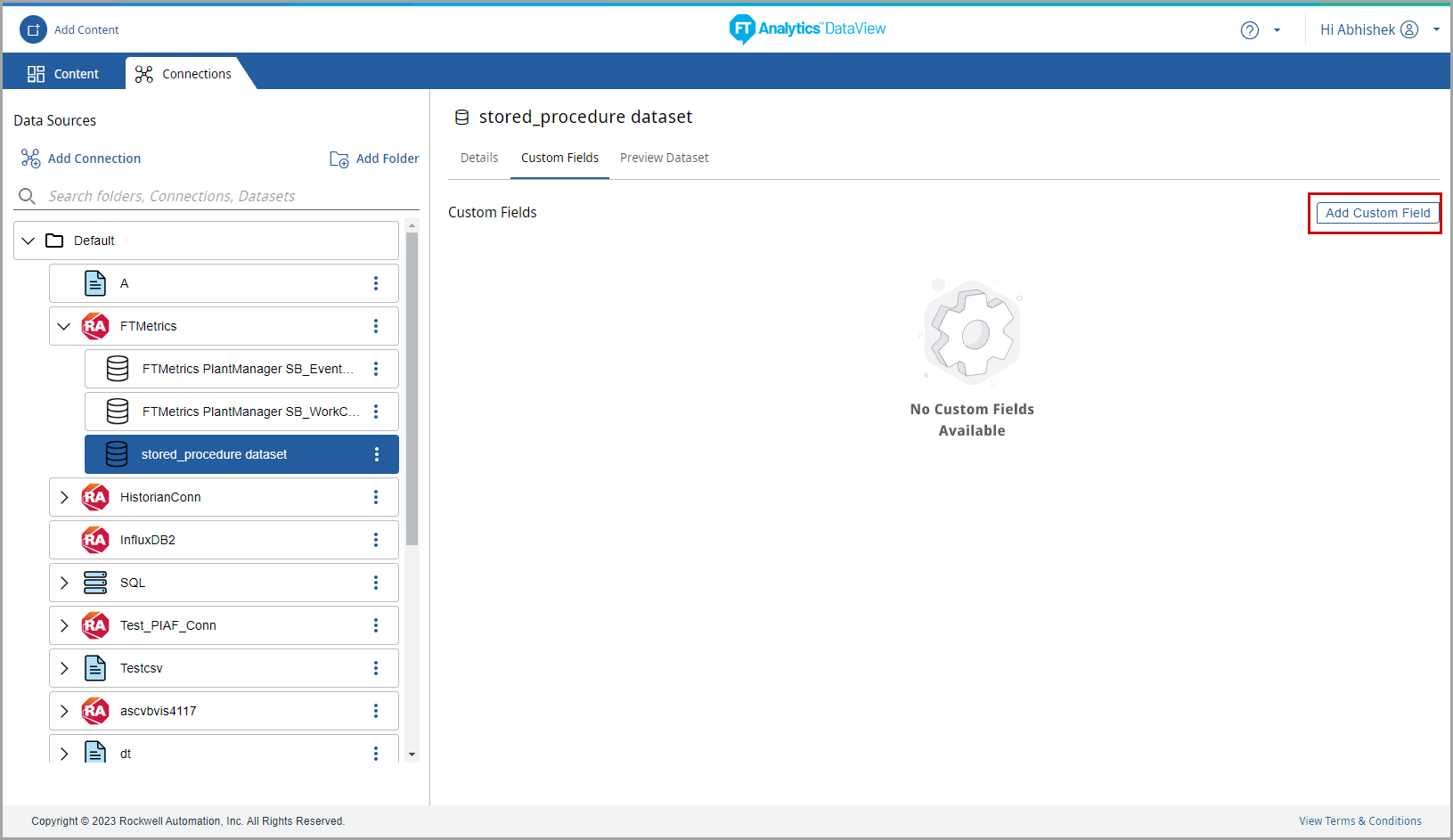Expand the Test_PIAF_Conn connection
Screen dimensions: 1453x840
pos(64,625)
